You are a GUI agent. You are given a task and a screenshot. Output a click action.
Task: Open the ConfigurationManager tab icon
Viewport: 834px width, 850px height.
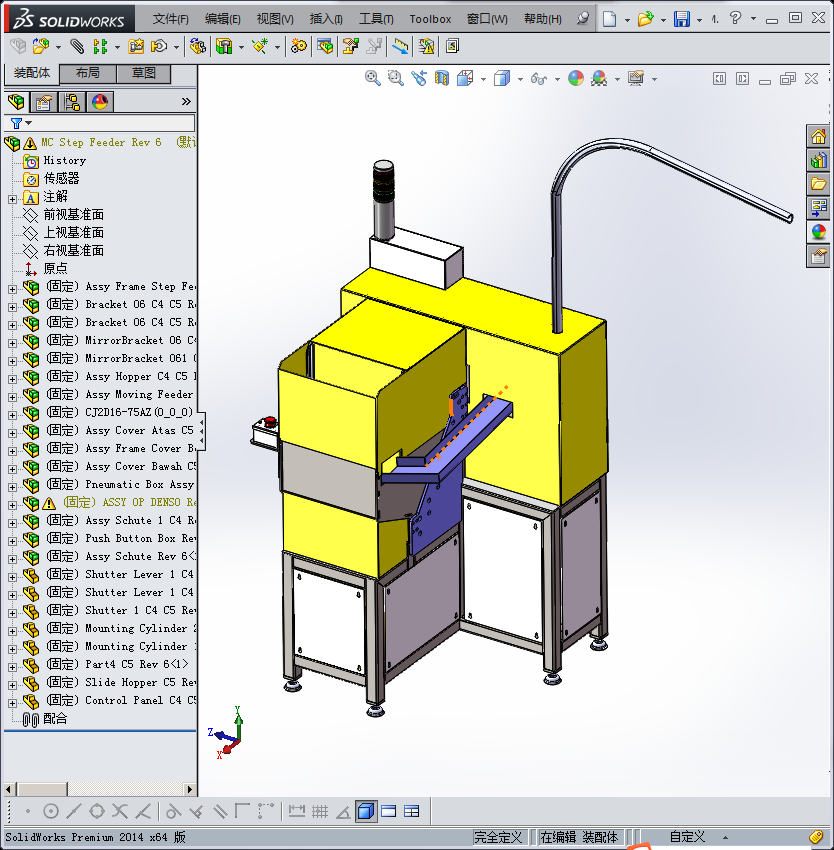(72, 101)
